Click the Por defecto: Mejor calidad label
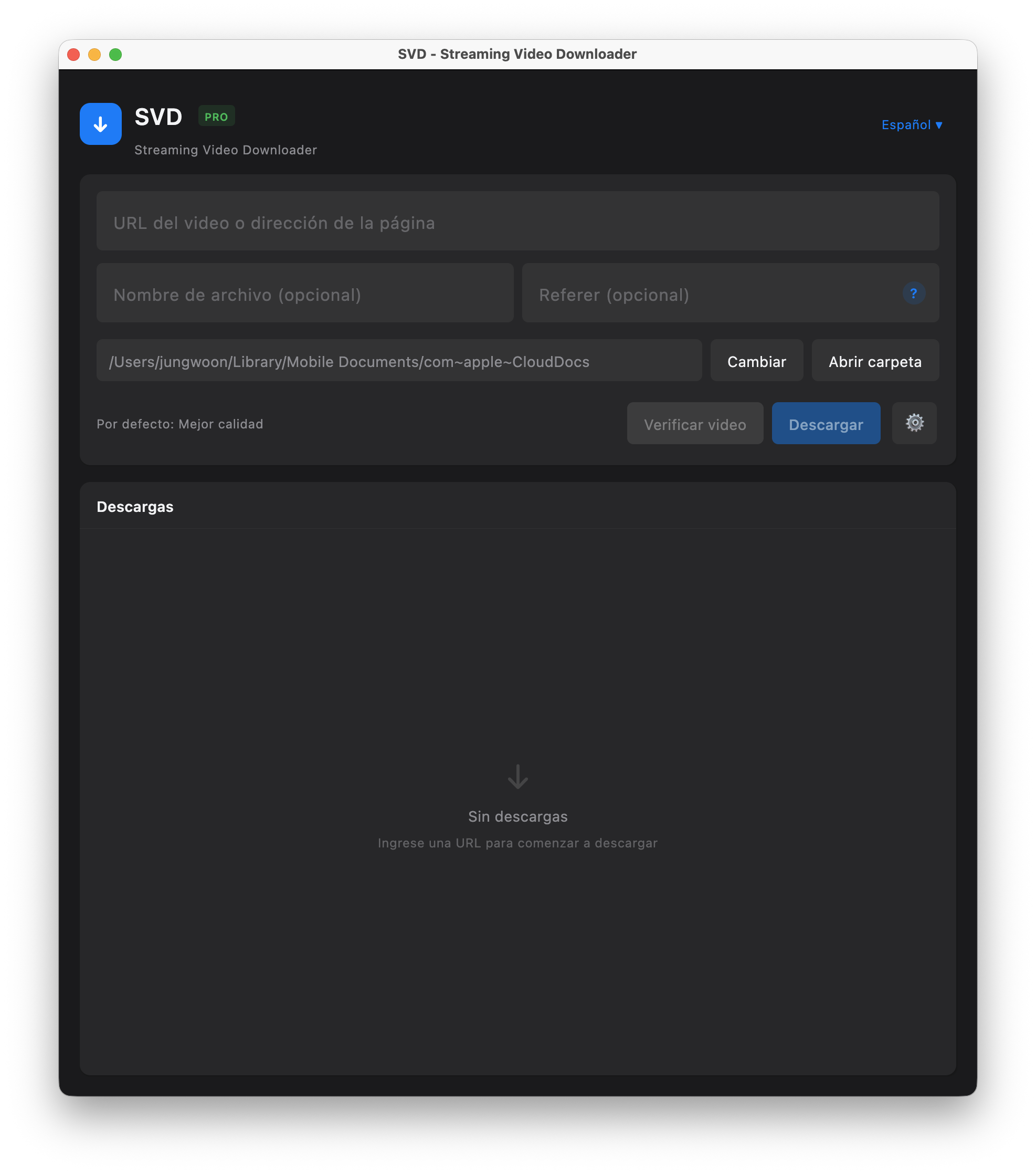Screen dimensions: 1036x1174 coord(179,424)
